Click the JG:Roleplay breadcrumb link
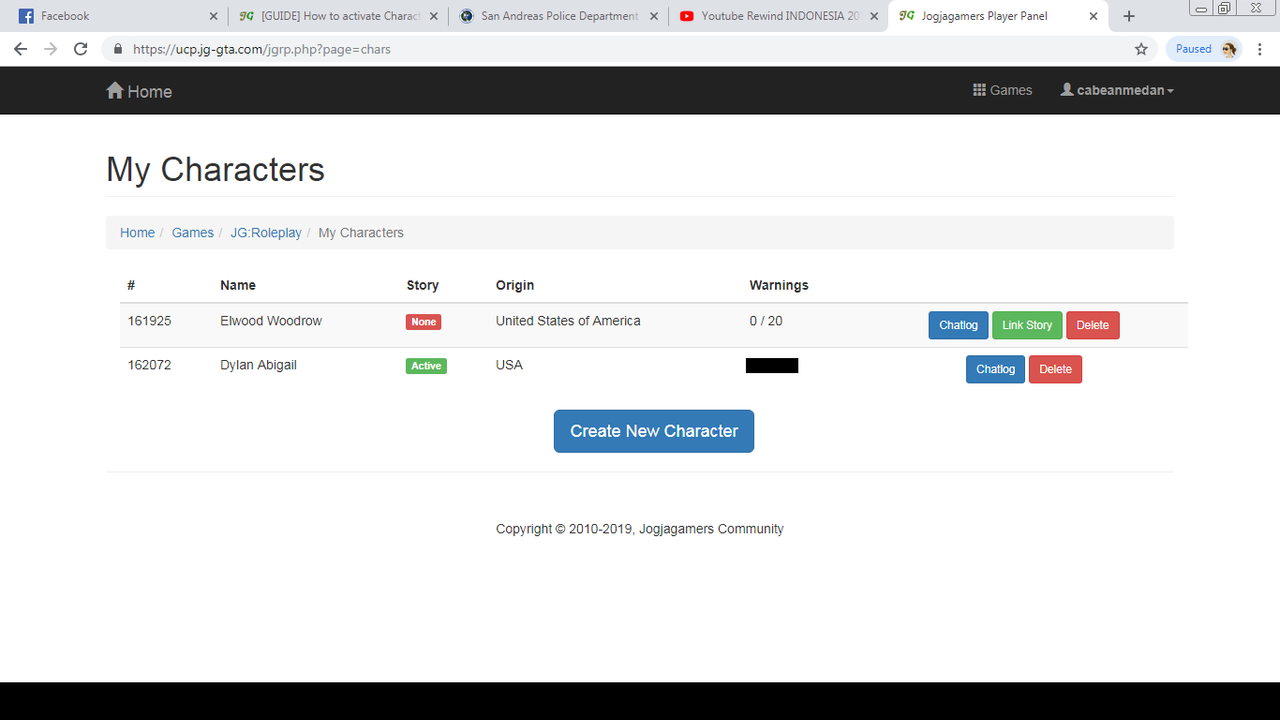This screenshot has height=720, width=1280. click(266, 232)
